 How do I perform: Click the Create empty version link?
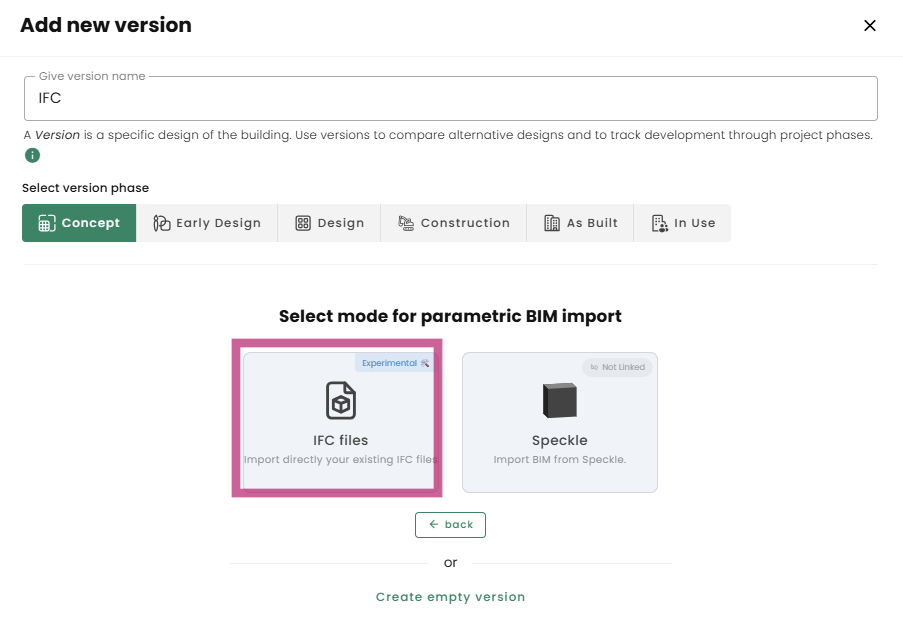coord(450,597)
